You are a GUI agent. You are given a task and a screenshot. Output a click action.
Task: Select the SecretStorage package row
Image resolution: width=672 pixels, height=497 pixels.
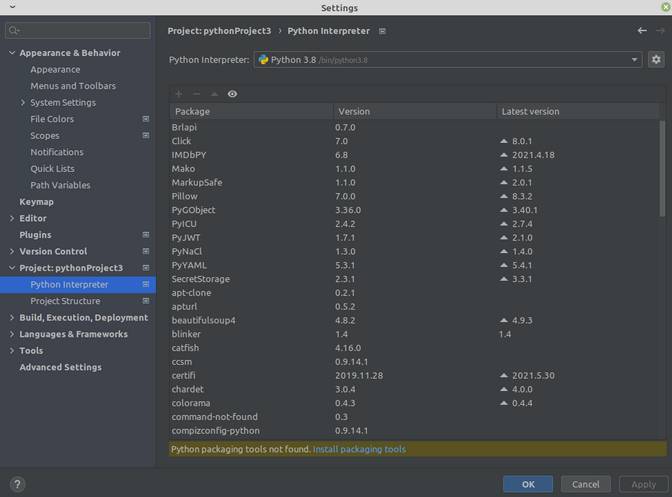[x=414, y=279]
